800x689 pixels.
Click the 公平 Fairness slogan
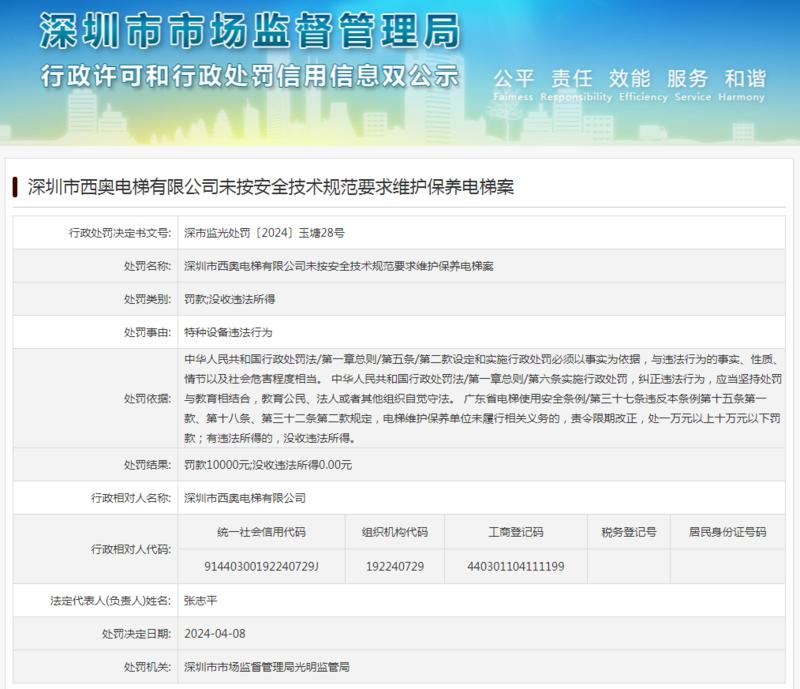coord(513,85)
